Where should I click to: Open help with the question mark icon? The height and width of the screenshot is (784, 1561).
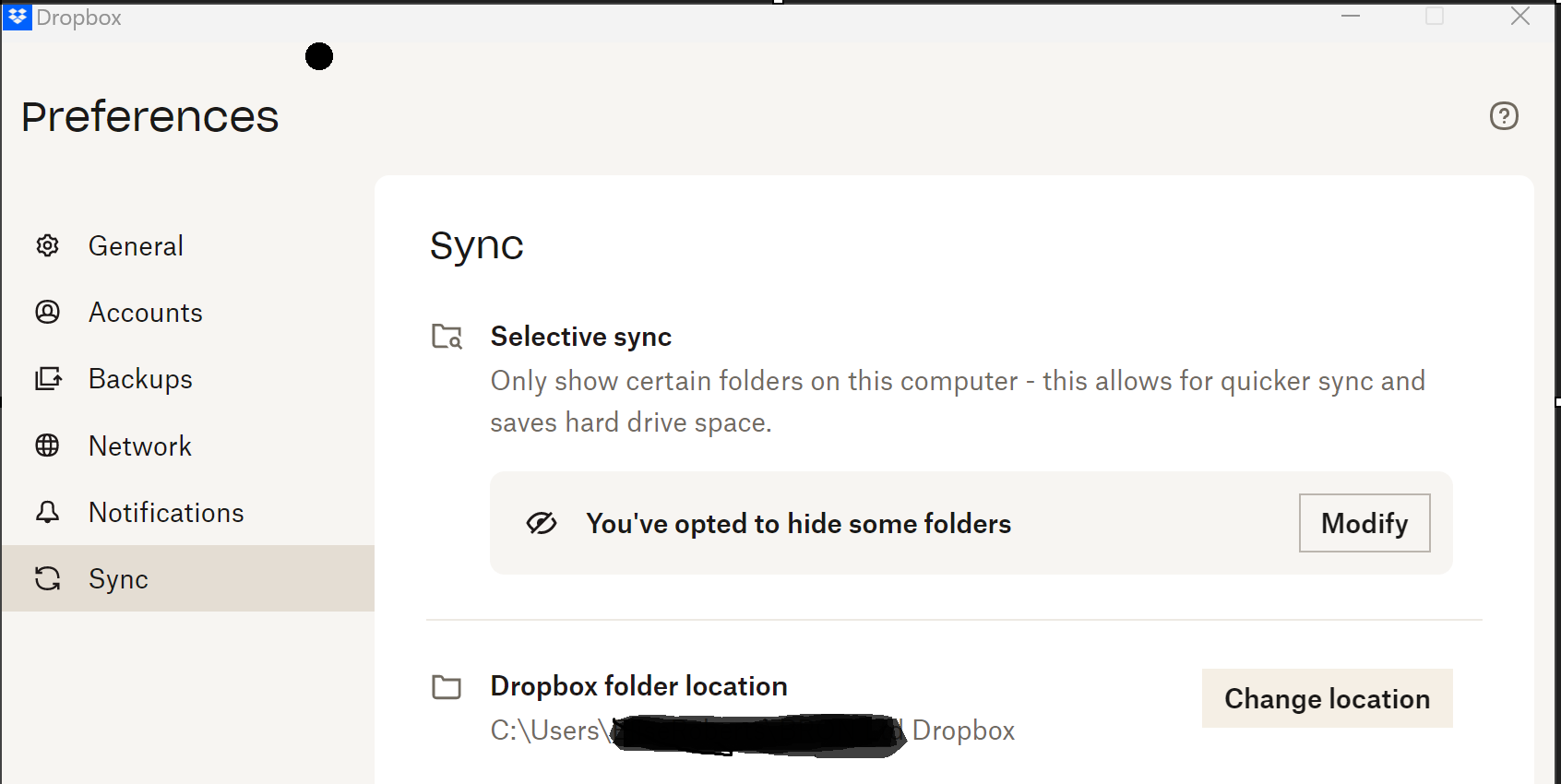(x=1504, y=115)
